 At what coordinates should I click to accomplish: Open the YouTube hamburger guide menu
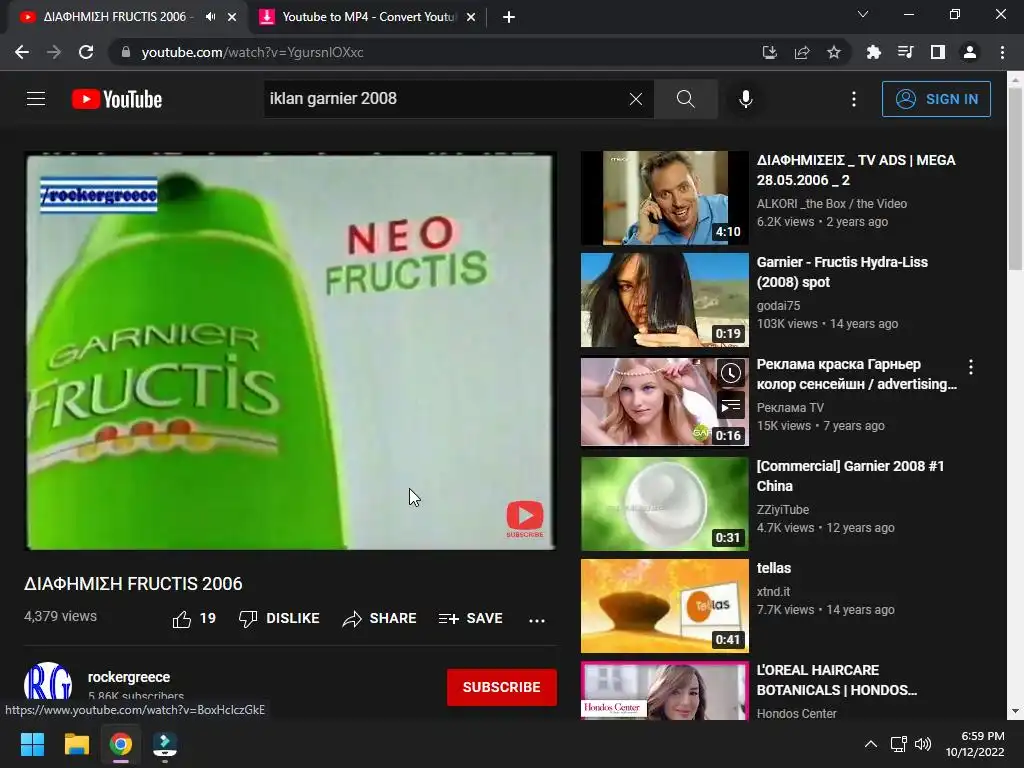pos(36,99)
